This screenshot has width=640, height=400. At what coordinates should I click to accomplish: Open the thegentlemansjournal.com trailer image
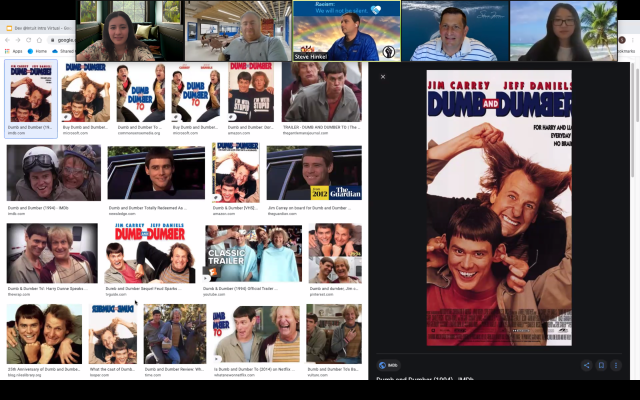pyautogui.click(x=322, y=92)
